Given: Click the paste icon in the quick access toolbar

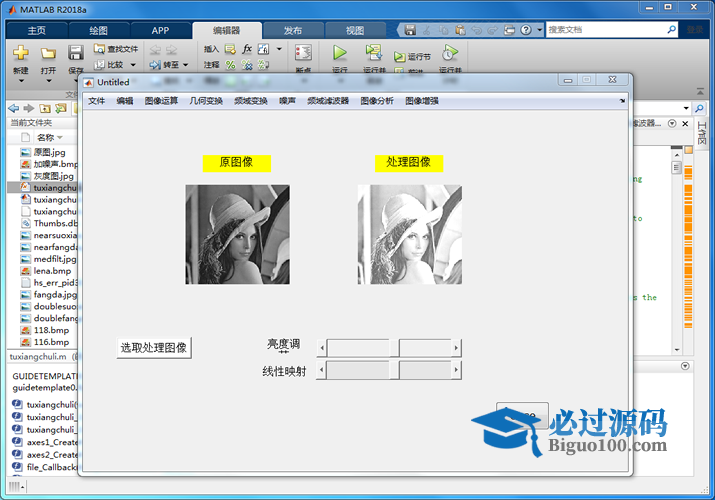Looking at the screenshot, I should 460,30.
